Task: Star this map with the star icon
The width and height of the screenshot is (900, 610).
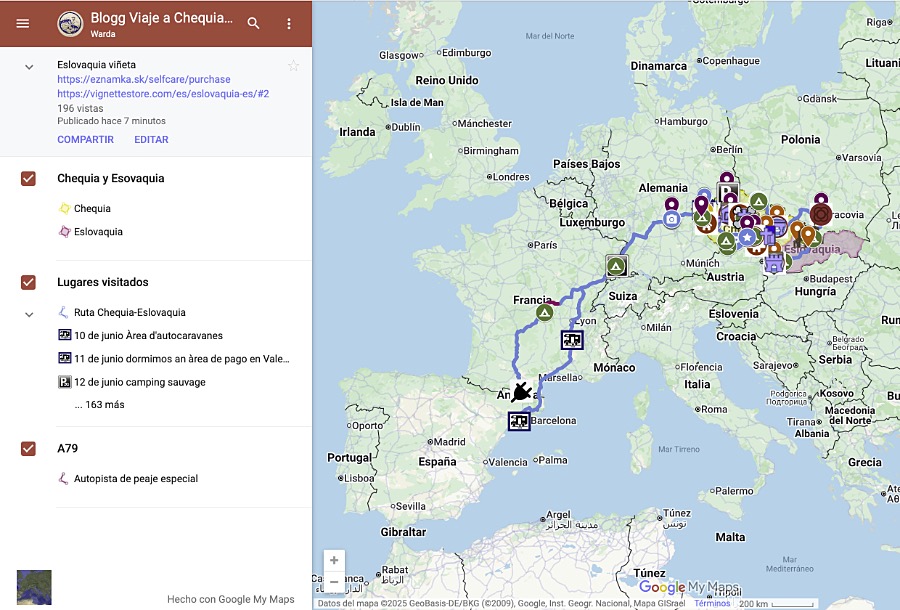Action: click(293, 65)
